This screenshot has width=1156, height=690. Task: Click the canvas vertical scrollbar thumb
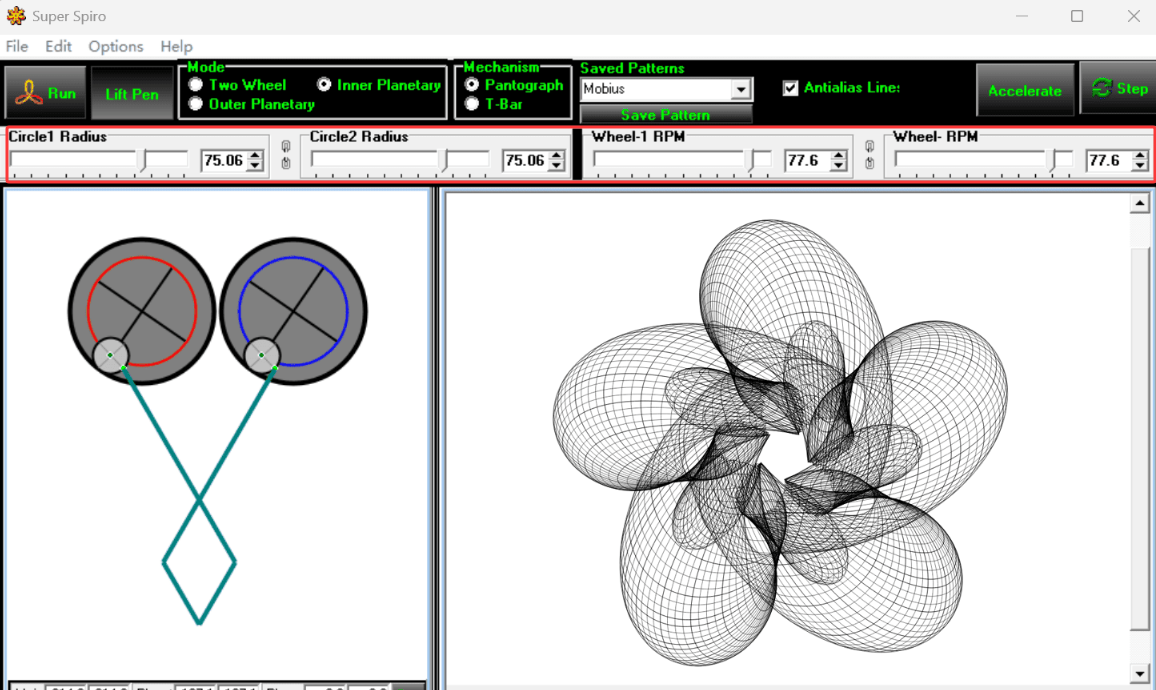(1140, 439)
